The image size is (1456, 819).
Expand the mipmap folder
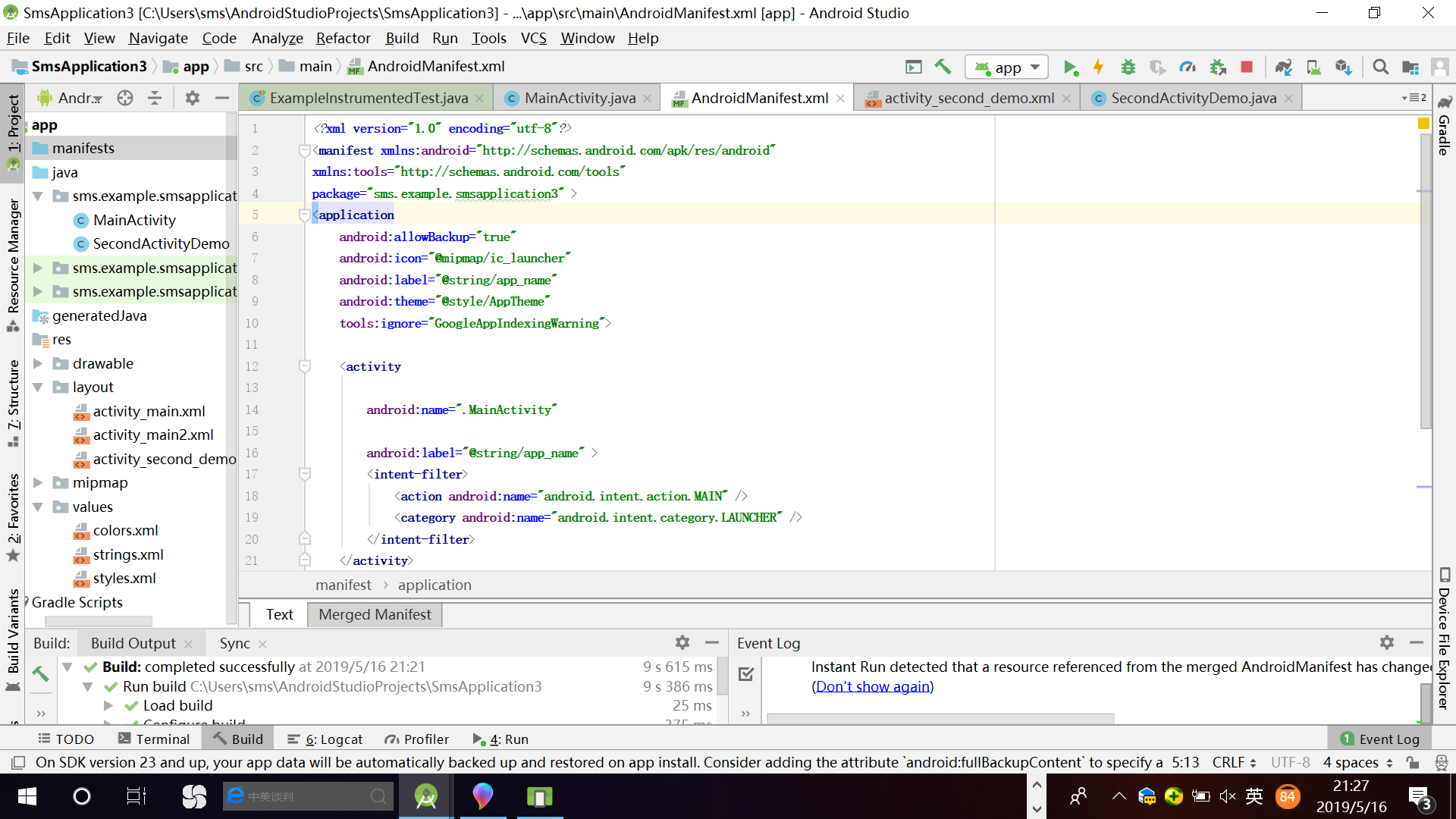click(37, 482)
